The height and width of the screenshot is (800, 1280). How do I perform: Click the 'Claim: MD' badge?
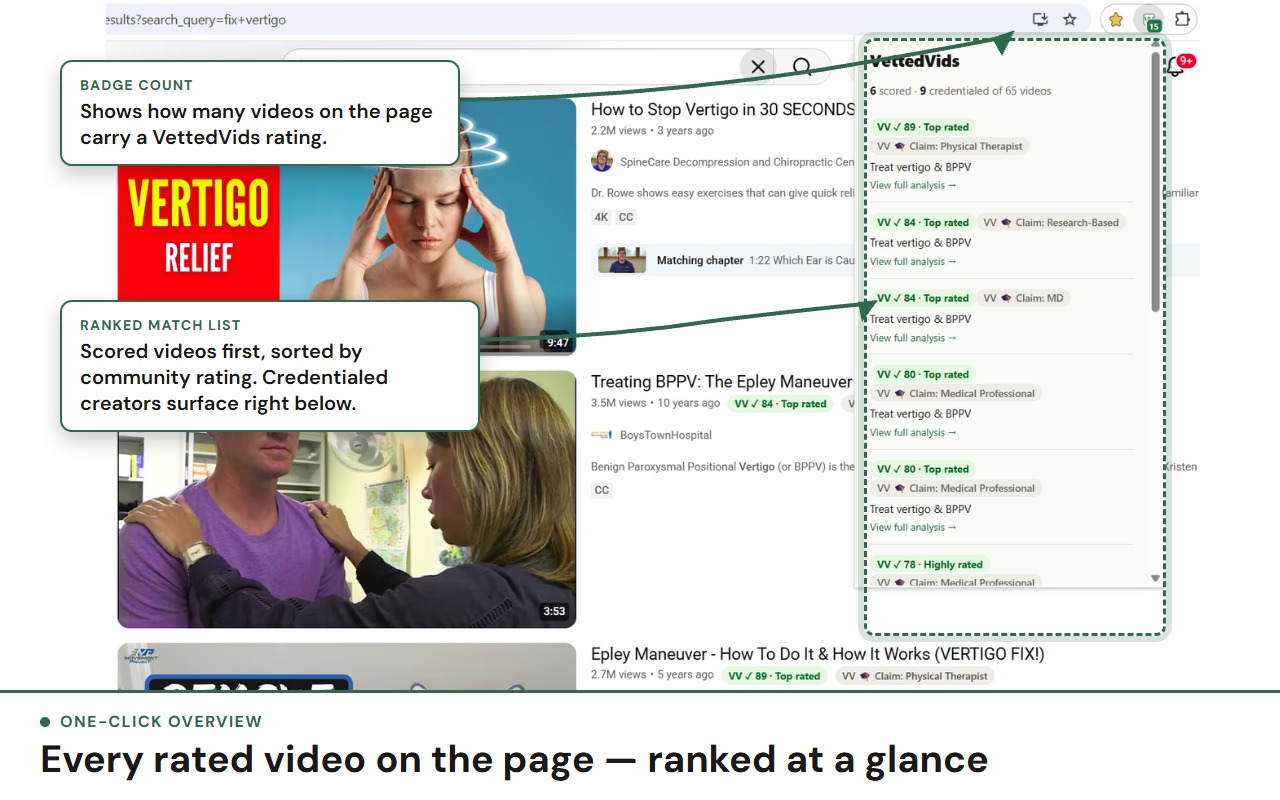tap(1023, 298)
